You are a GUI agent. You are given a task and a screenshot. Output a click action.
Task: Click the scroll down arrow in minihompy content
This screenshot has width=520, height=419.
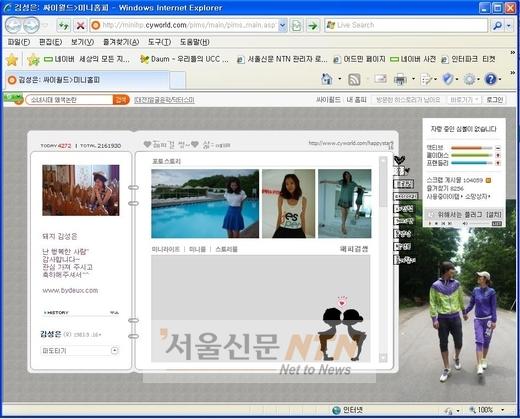(383, 358)
